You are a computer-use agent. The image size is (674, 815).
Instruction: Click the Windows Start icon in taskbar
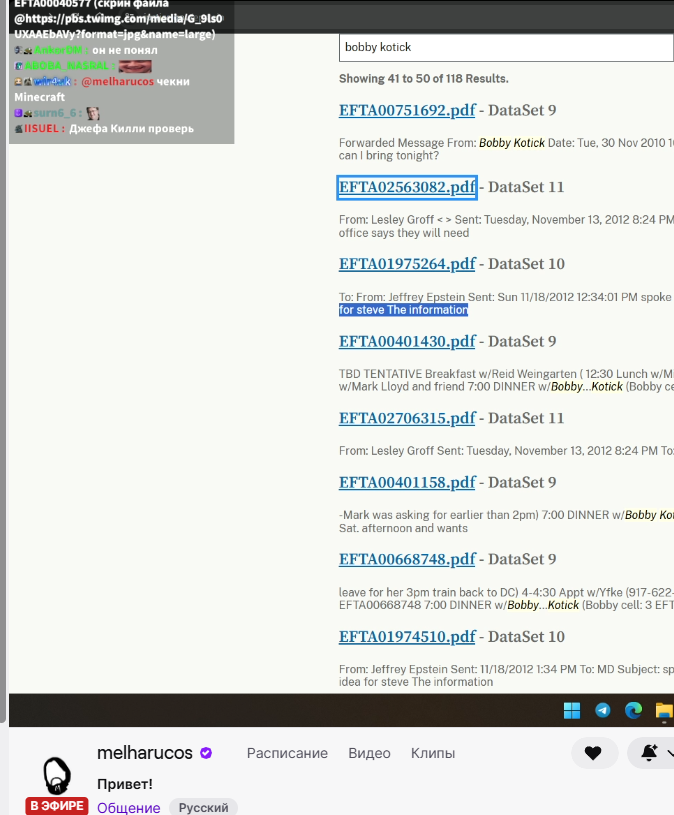click(x=572, y=710)
